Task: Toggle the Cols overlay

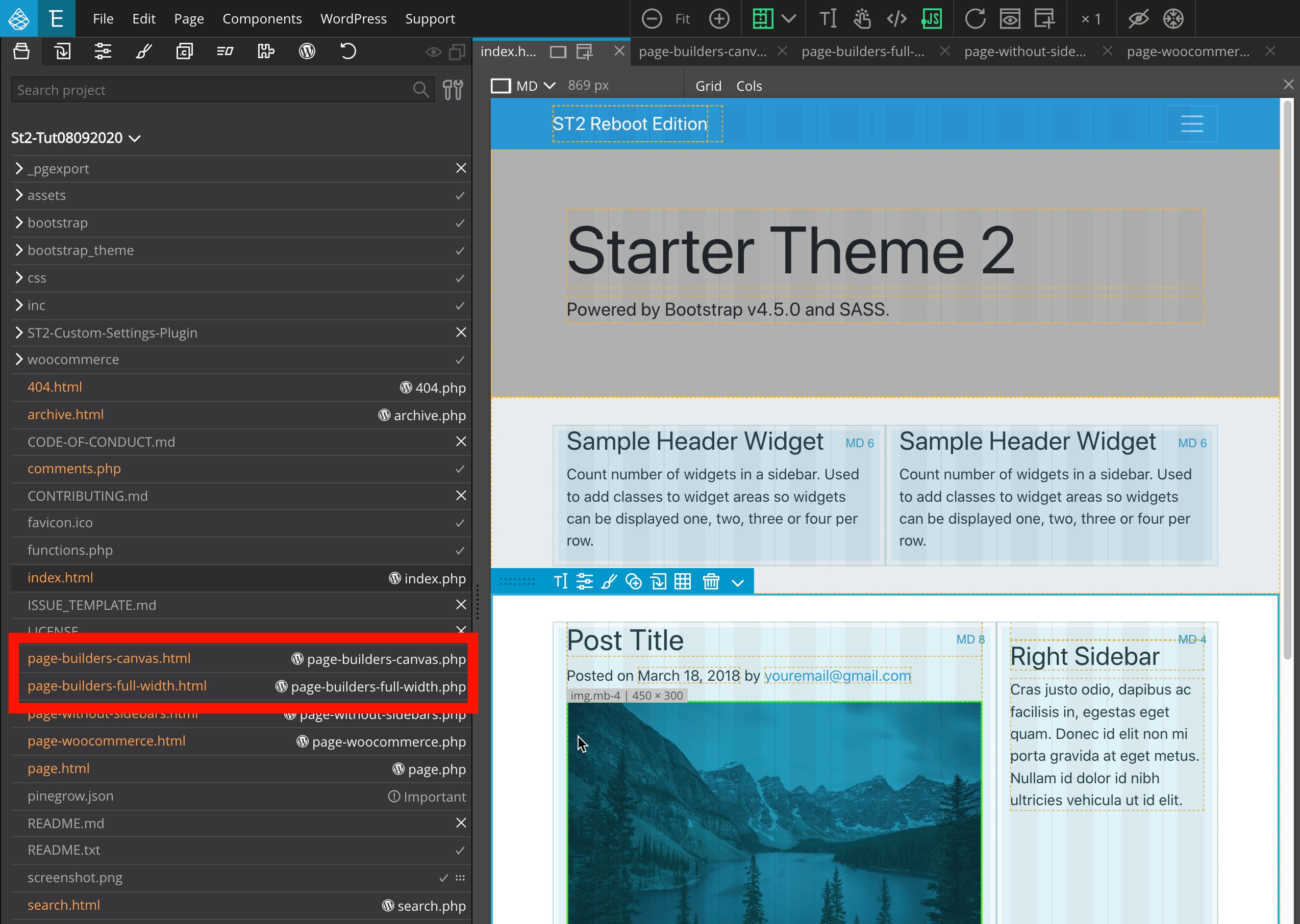Action: tap(749, 86)
